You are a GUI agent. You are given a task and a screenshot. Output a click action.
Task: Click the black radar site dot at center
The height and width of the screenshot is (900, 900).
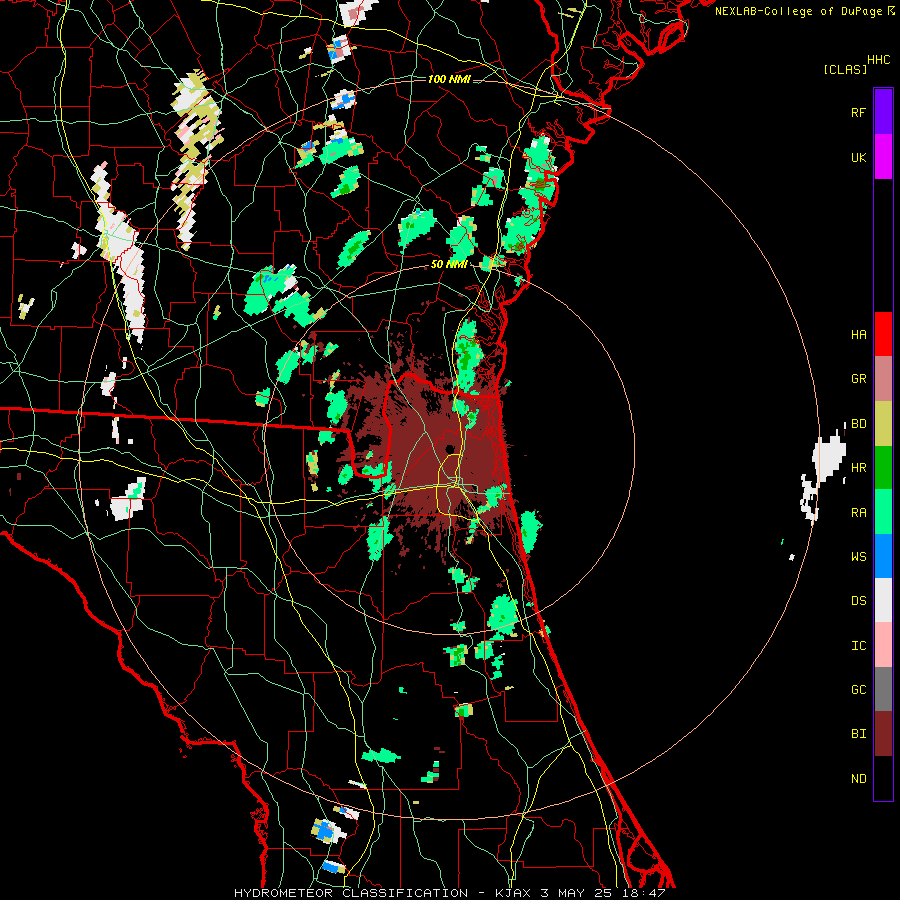[x=450, y=449]
